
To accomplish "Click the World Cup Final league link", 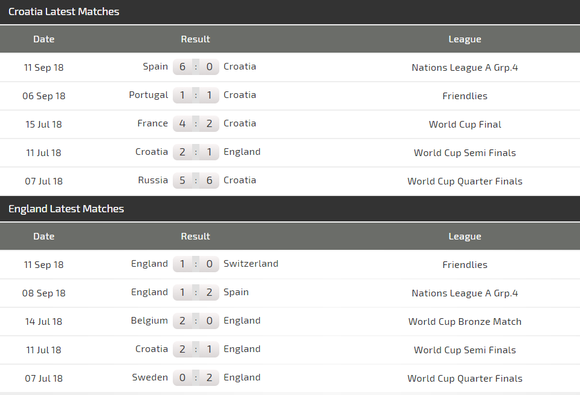I will (465, 124).
